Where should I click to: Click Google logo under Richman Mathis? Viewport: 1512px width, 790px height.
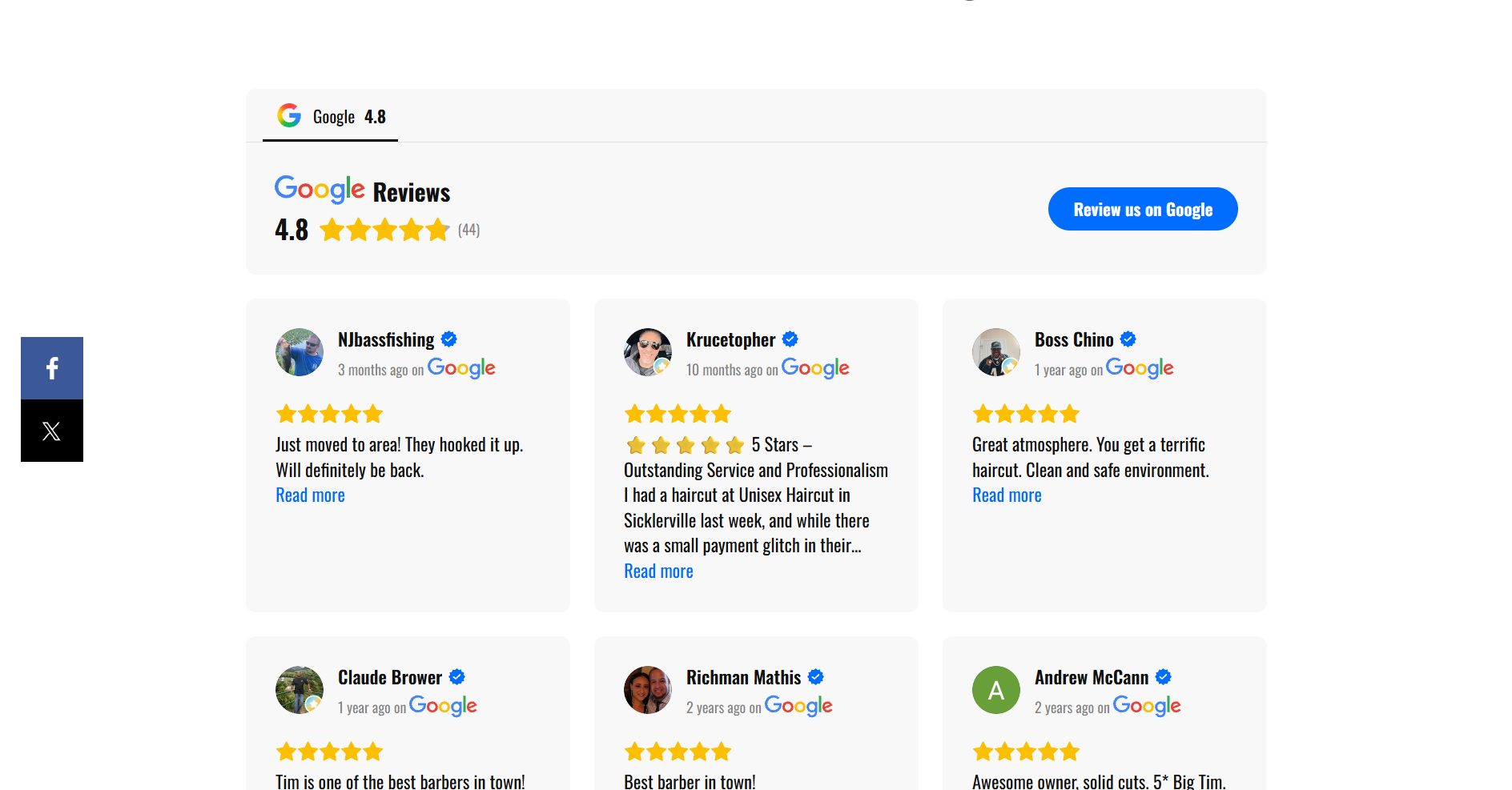pos(798,706)
